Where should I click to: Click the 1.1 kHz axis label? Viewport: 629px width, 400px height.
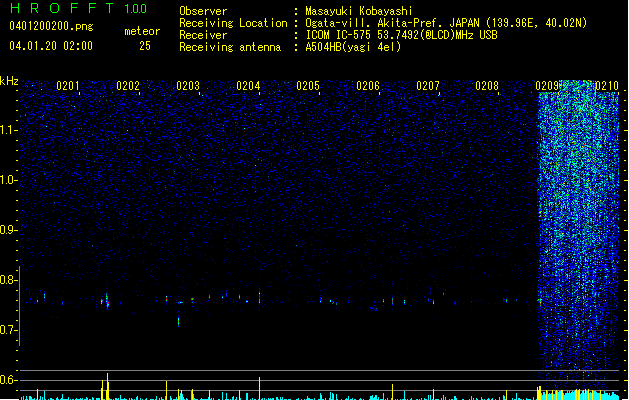click(8, 130)
